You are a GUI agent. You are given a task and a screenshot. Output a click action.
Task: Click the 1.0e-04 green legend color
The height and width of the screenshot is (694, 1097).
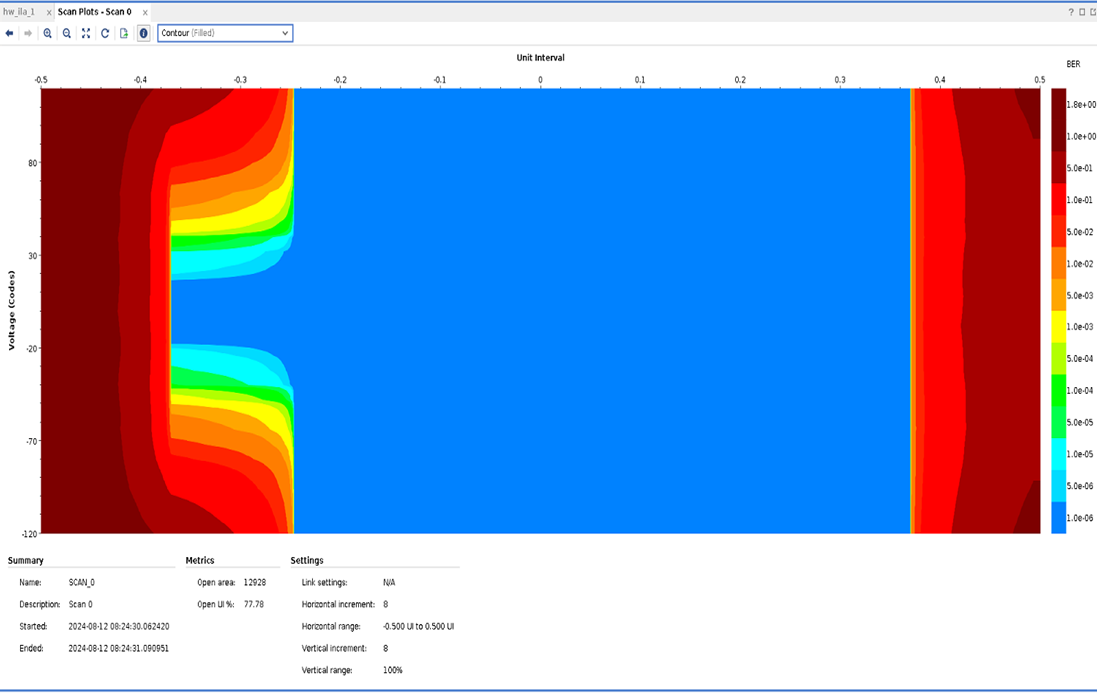(x=1058, y=390)
